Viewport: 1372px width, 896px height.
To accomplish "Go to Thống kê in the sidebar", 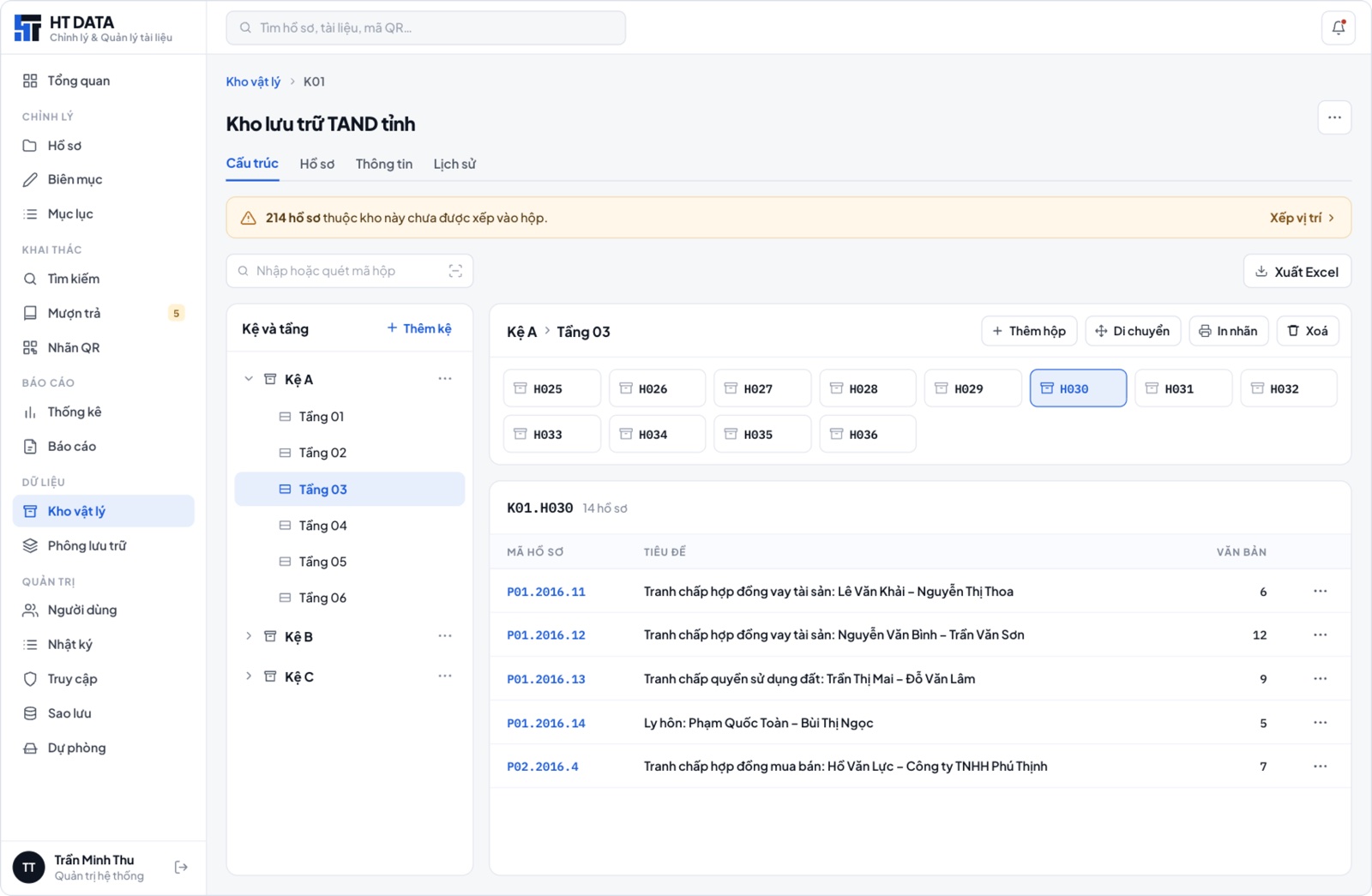I will [104, 412].
